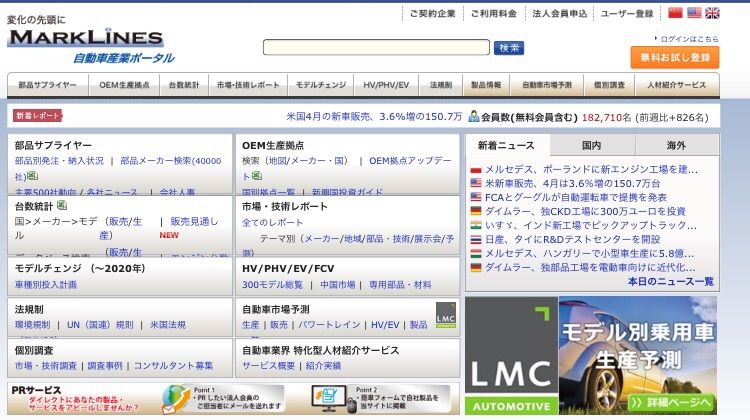This screenshot has height=420, width=750.
Task: Click into the search text field
Action: click(376, 47)
